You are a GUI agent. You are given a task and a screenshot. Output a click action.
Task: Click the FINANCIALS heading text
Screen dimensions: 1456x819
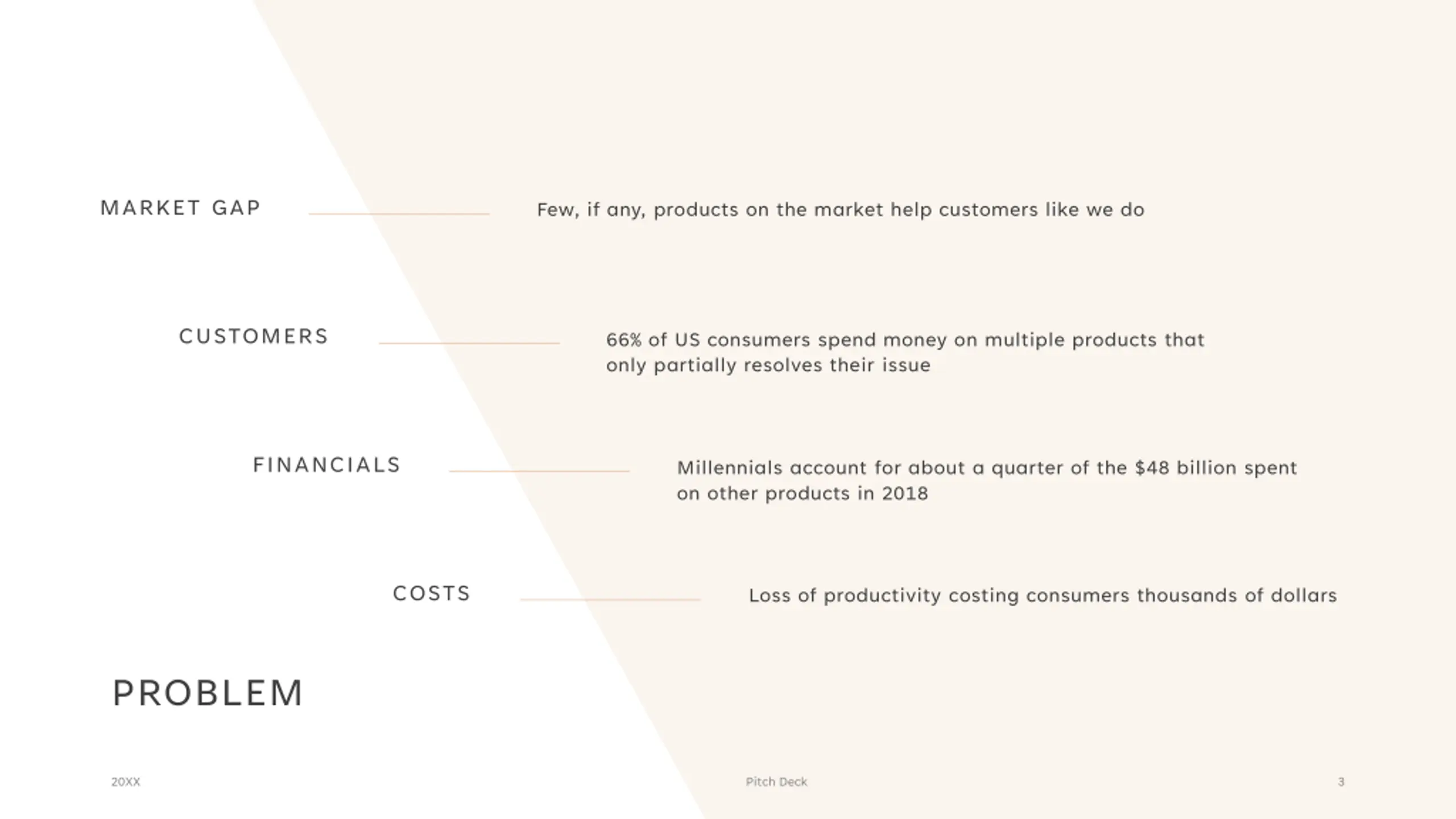tap(327, 465)
